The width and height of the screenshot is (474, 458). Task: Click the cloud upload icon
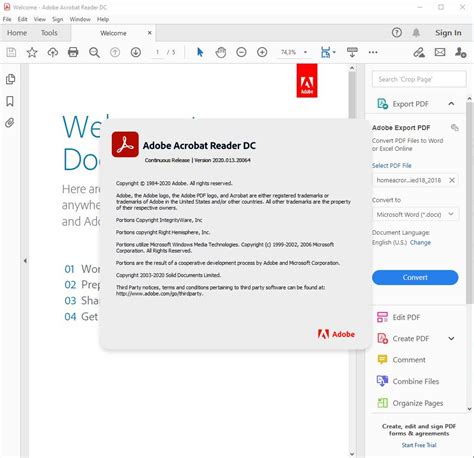click(x=53, y=52)
